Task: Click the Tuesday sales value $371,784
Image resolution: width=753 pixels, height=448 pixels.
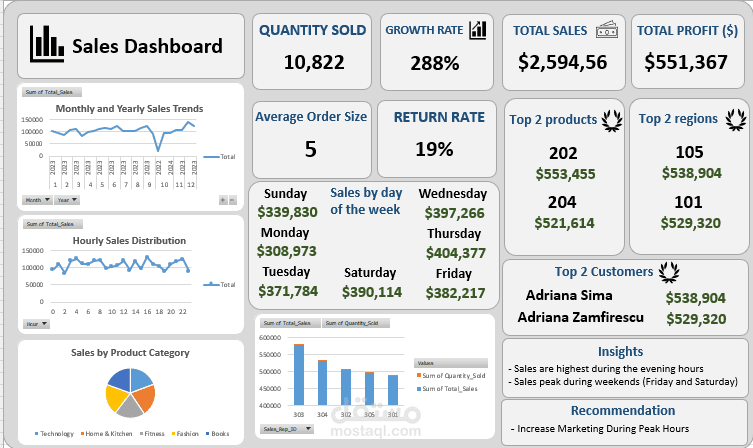Action: 288,291
